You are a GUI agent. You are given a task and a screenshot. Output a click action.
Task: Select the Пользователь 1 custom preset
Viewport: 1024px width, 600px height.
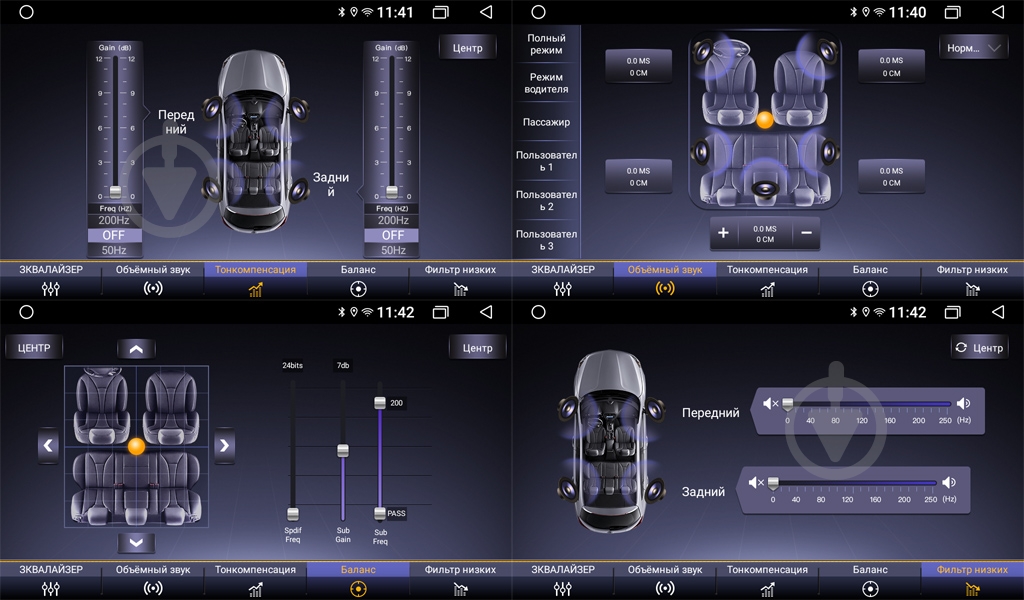[x=546, y=161]
